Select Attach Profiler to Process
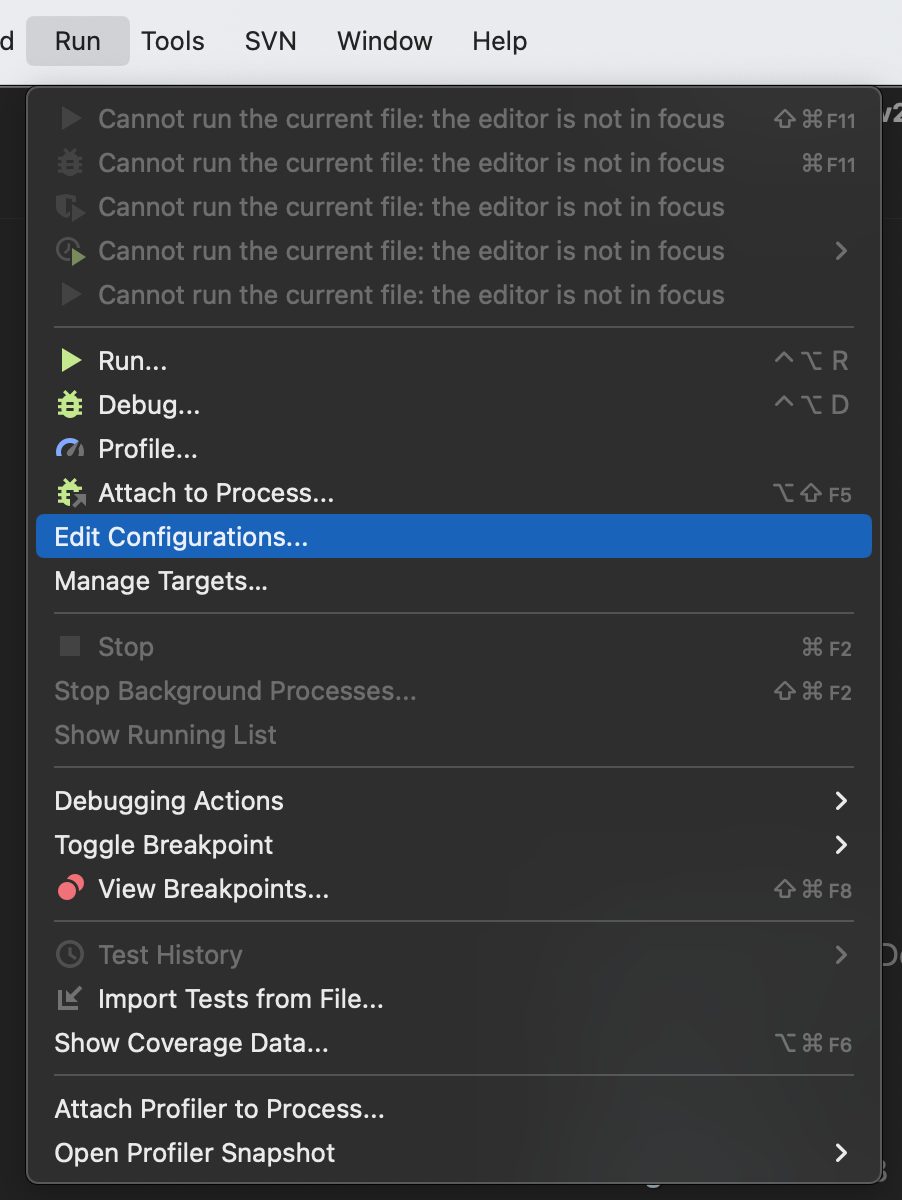902x1200 pixels. 219,1109
